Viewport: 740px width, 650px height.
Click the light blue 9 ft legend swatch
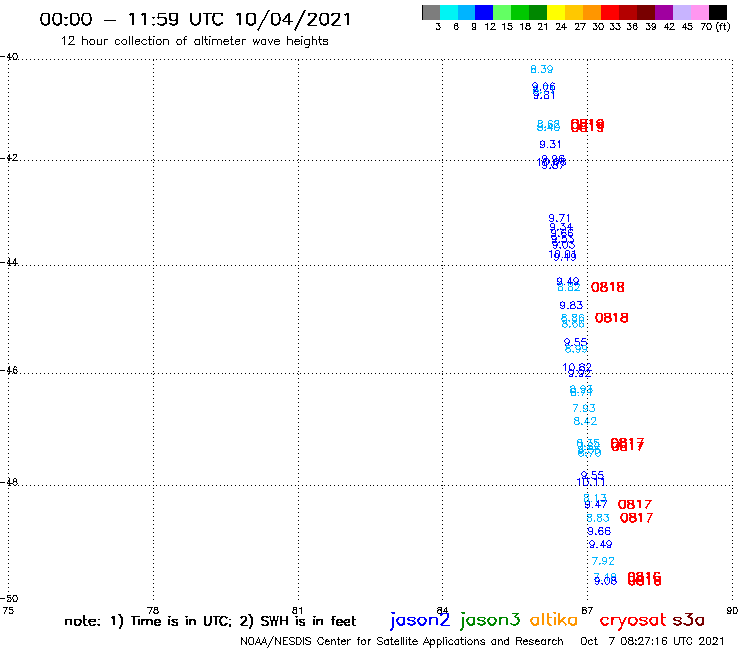point(466,12)
